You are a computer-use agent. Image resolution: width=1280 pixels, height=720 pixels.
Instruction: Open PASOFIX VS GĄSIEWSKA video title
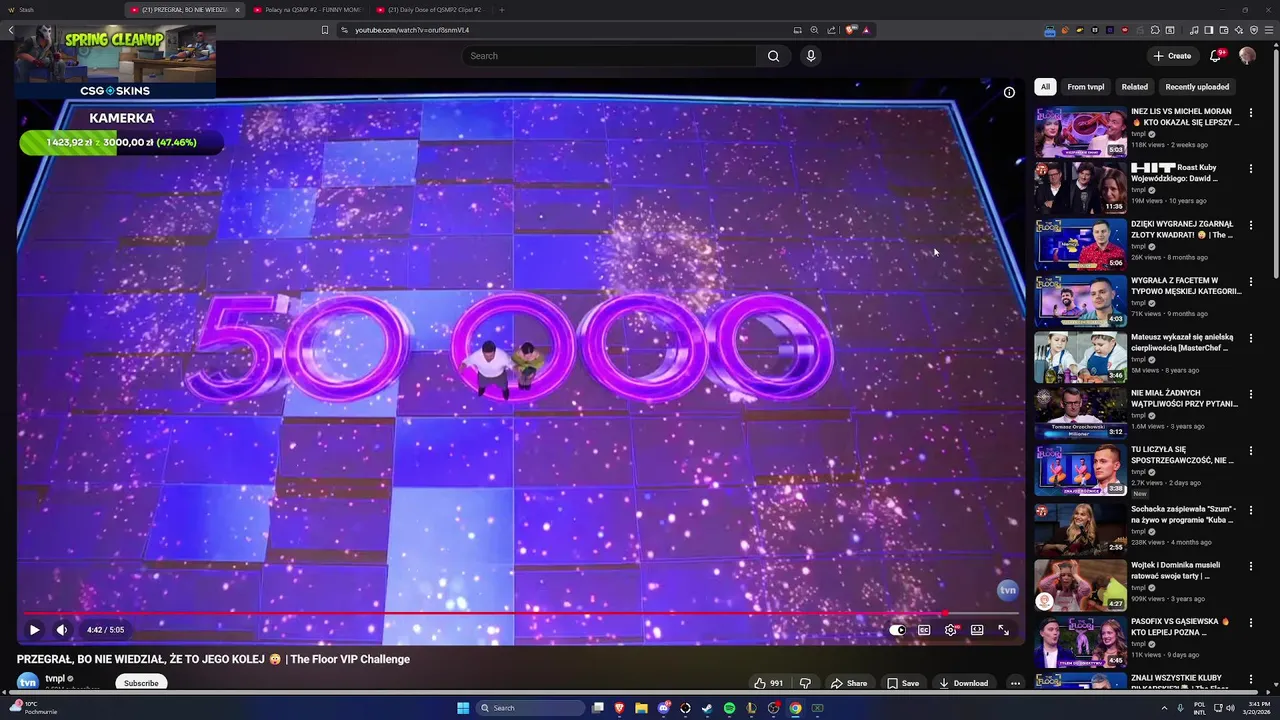click(1181, 627)
